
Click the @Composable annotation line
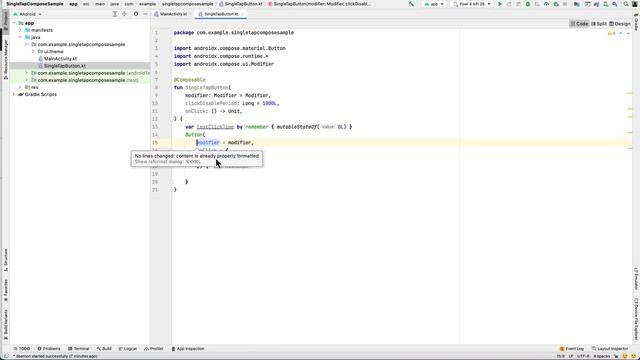pos(189,80)
